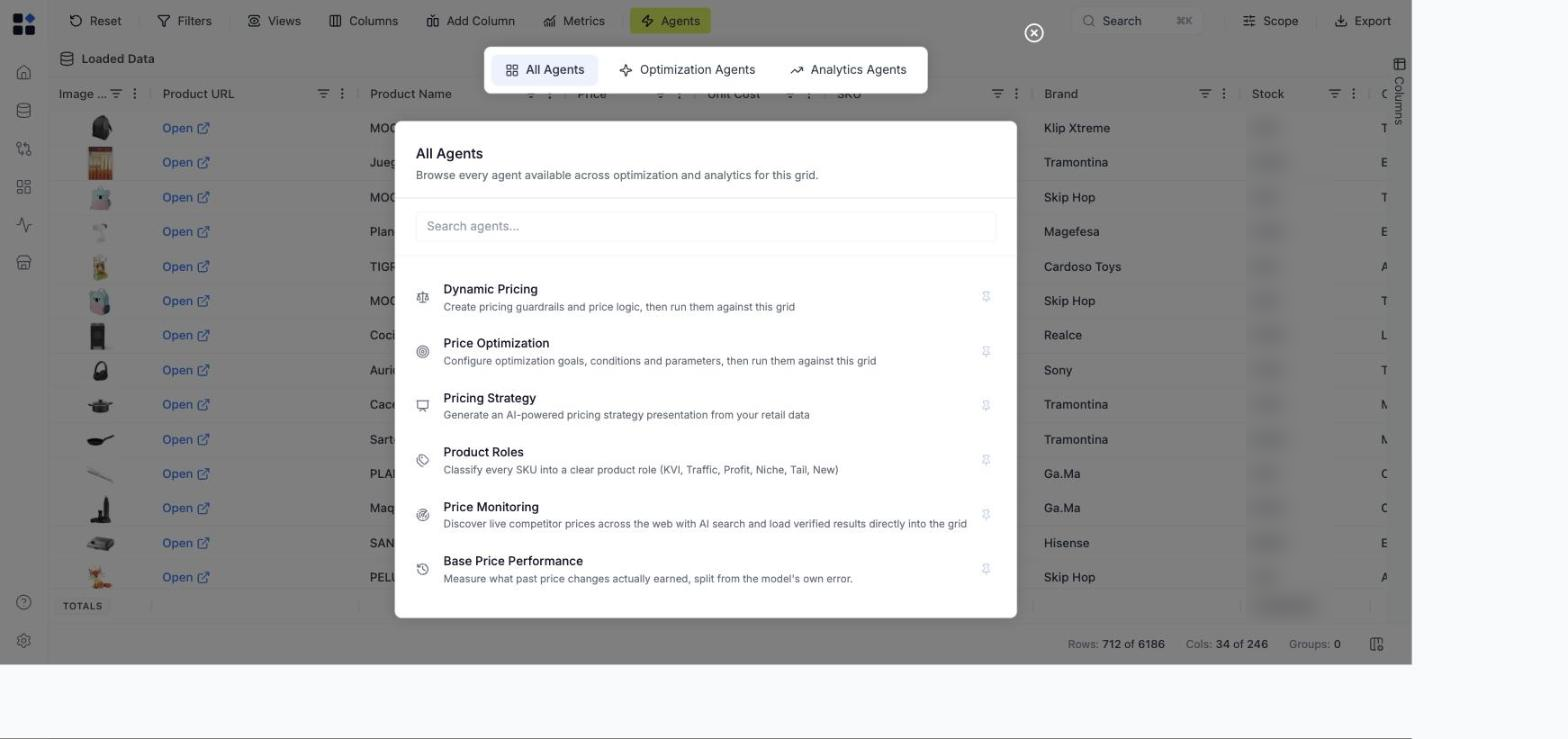Open the database icon in the left sidebar
Viewport: 1568px width, 739px height.
24,111
